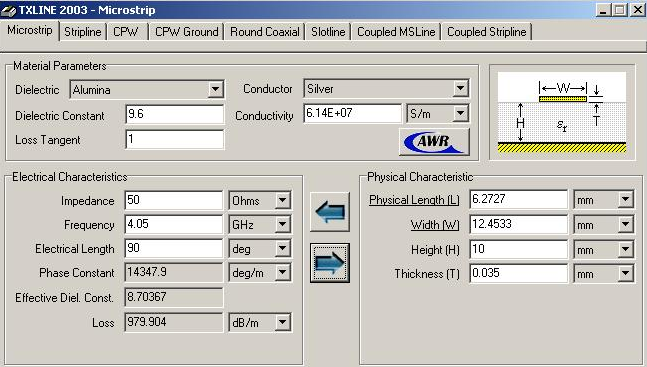Switch to Coupled MSLine tab
The width and height of the screenshot is (647, 367).
[x=396, y=32]
